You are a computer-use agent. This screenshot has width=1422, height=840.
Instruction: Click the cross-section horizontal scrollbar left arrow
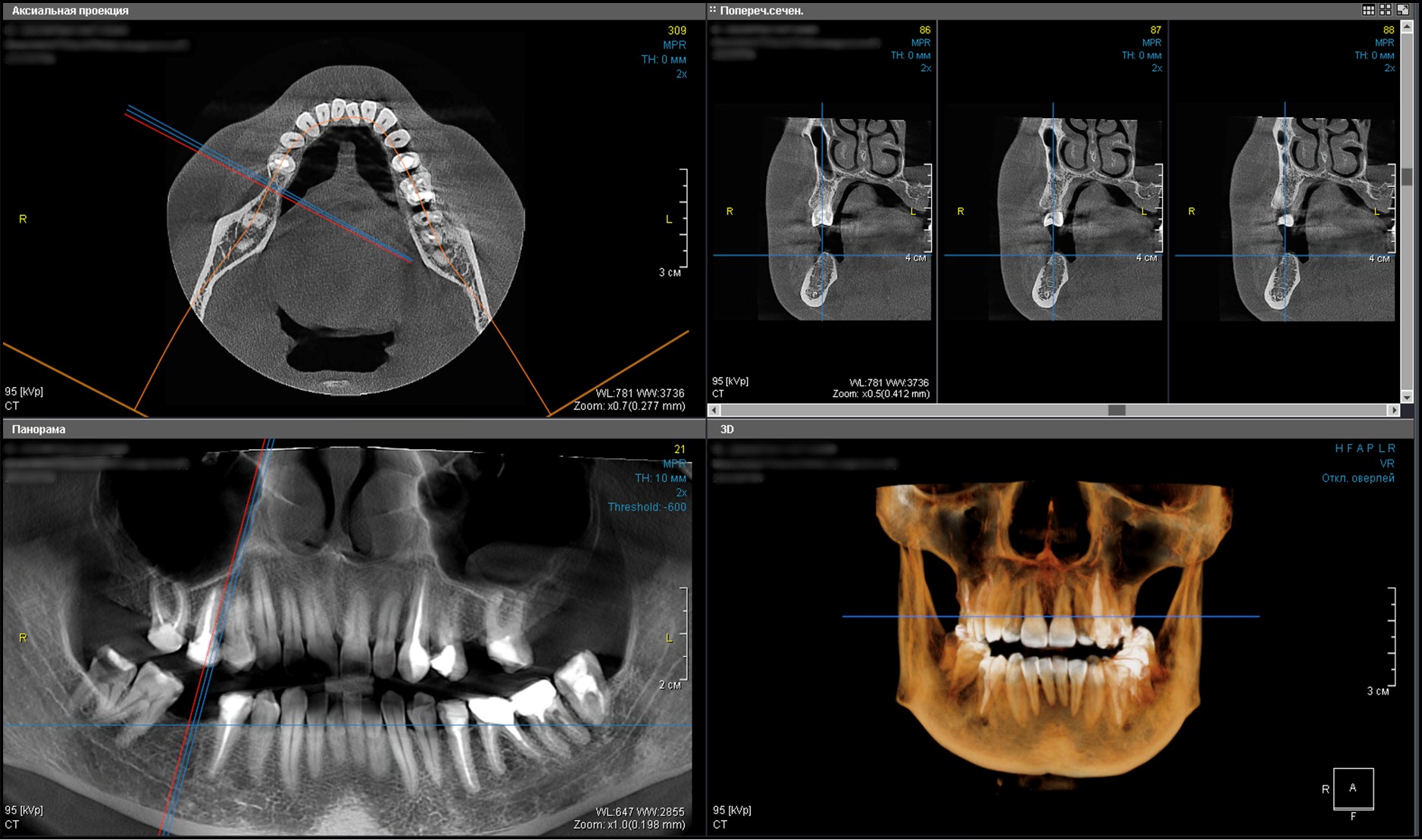point(714,410)
